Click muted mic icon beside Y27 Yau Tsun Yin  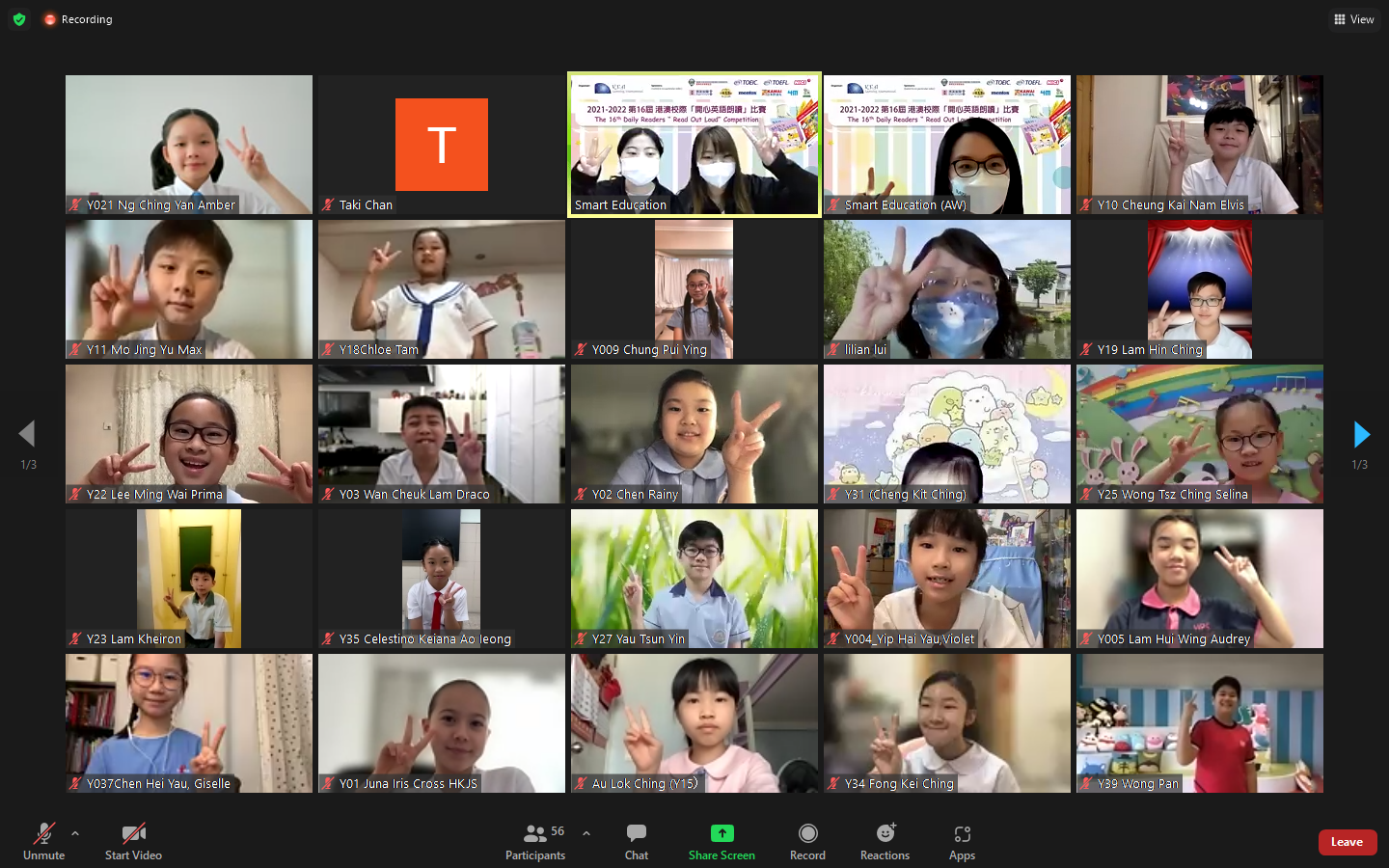(581, 638)
